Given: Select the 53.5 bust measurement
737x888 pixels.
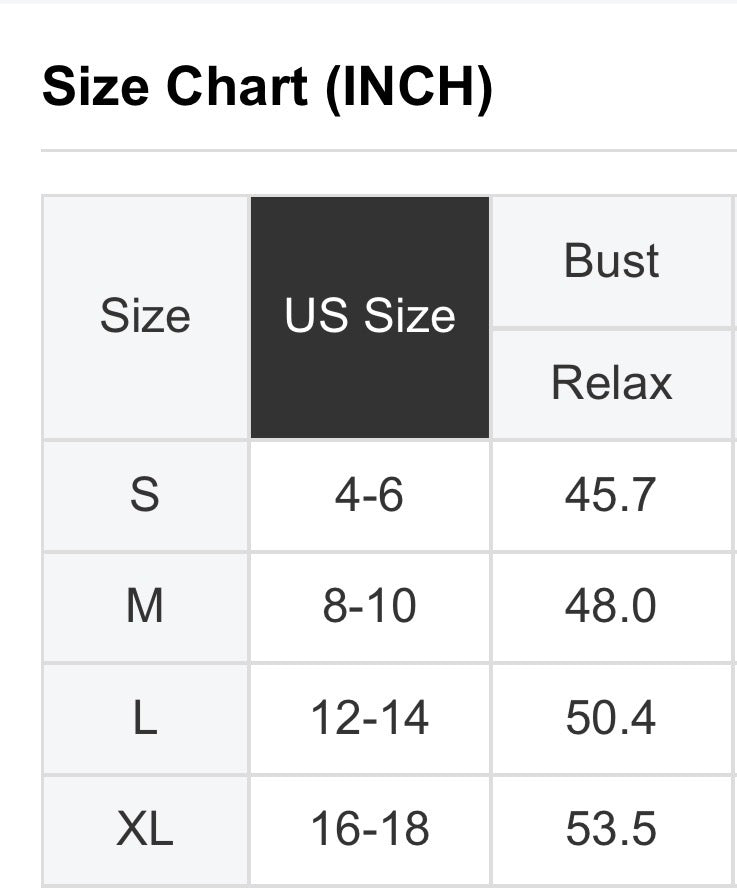Looking at the screenshot, I should [x=611, y=829].
